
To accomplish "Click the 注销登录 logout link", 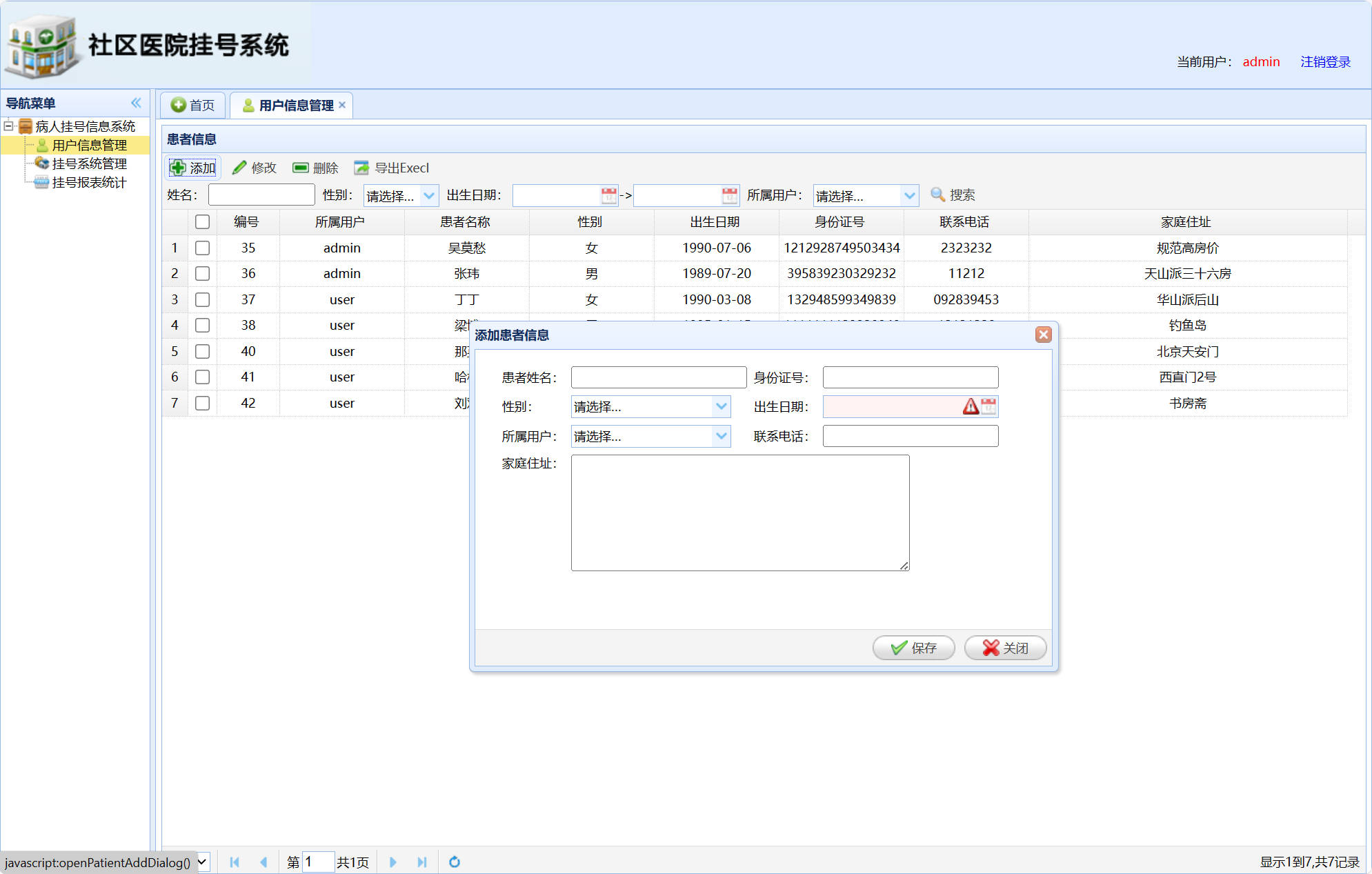I will tap(1325, 61).
